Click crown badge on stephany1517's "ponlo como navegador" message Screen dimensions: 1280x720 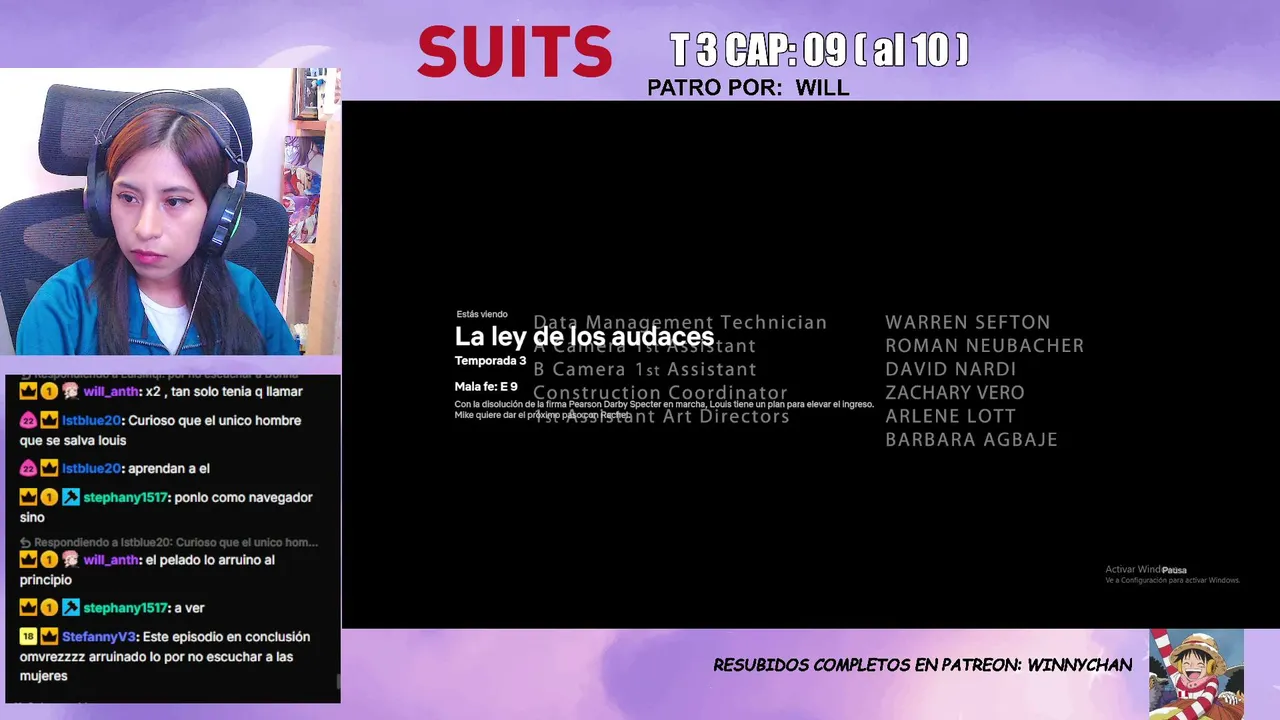[28, 497]
